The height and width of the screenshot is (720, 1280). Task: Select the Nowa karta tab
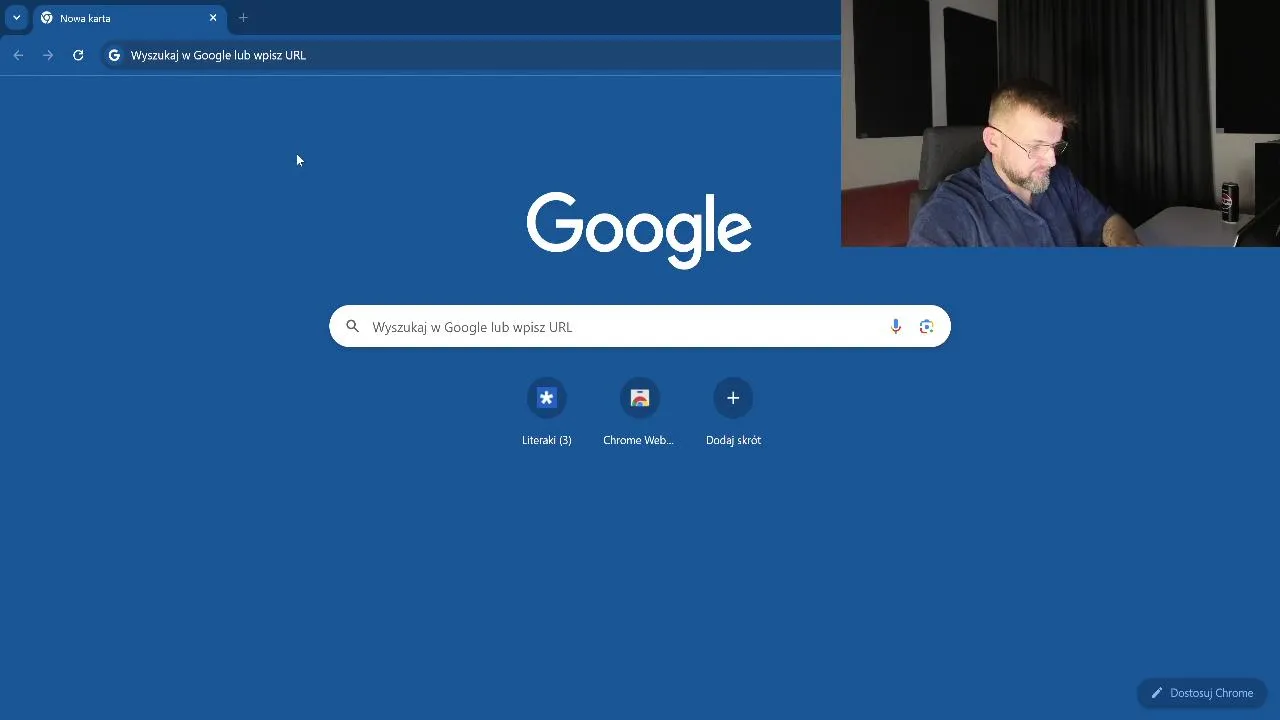[130, 18]
